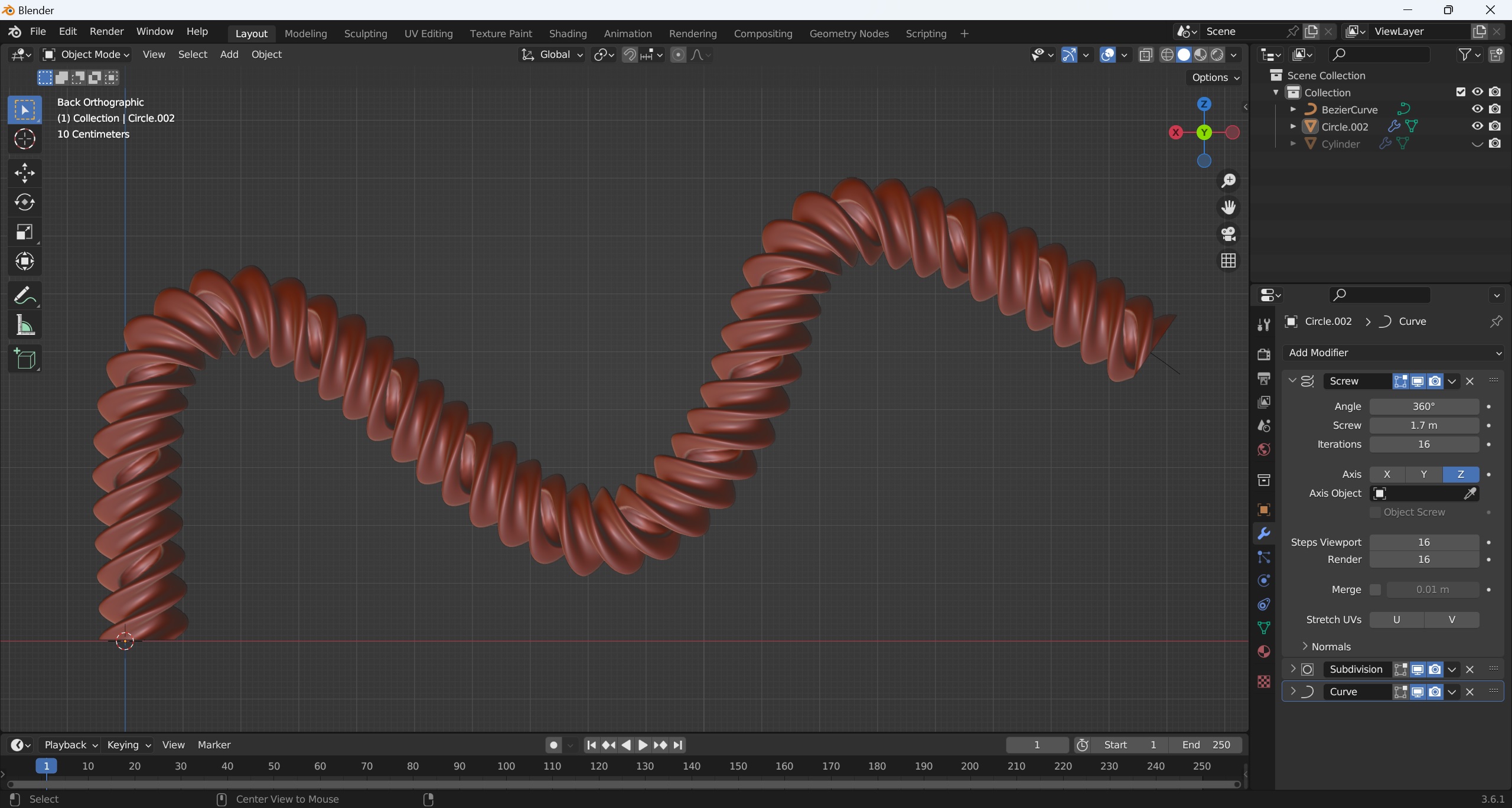Image resolution: width=1512 pixels, height=808 pixels.
Task: Switch to Sculpting workspace tab
Action: [366, 34]
